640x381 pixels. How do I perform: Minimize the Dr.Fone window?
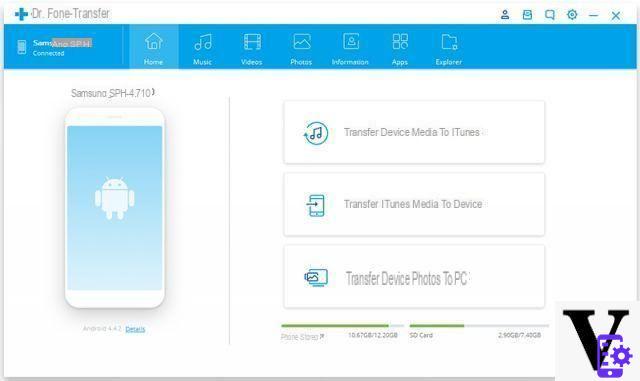tap(593, 16)
